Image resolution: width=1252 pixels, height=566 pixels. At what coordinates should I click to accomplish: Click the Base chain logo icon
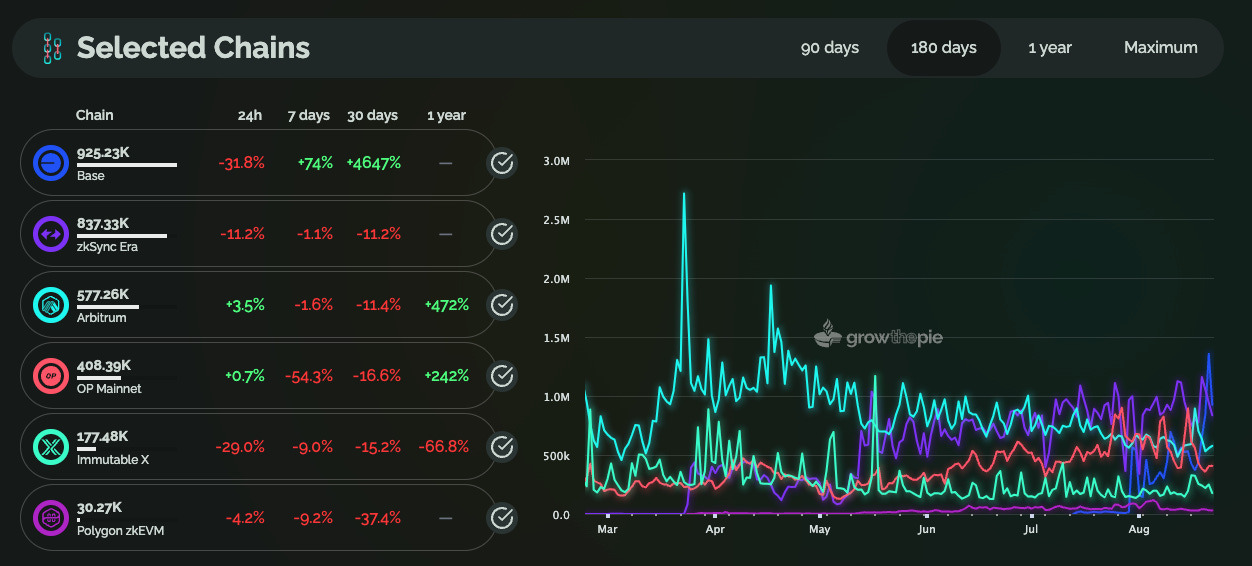point(50,163)
